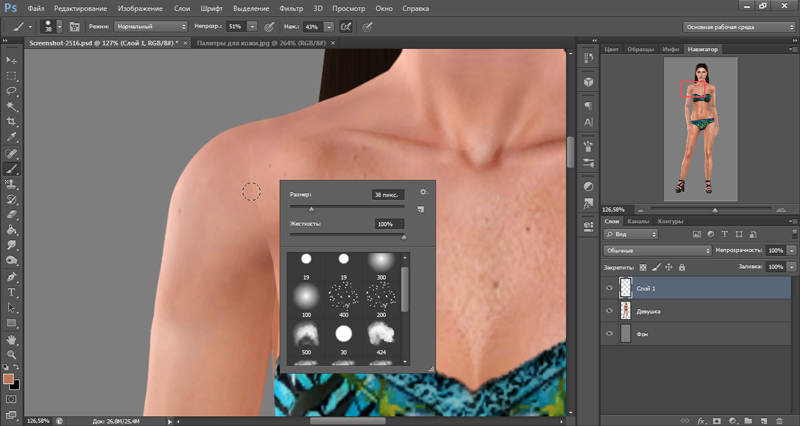Open the History panel icon
The width and height of the screenshot is (800, 426).
click(x=588, y=58)
